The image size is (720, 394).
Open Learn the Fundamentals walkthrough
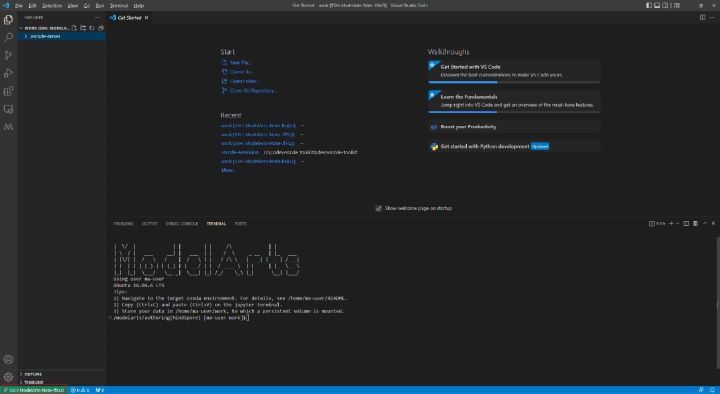pos(514,101)
